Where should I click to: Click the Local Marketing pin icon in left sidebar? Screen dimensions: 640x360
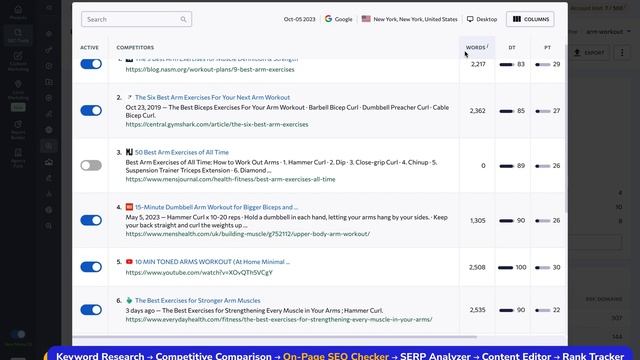(x=18, y=84)
